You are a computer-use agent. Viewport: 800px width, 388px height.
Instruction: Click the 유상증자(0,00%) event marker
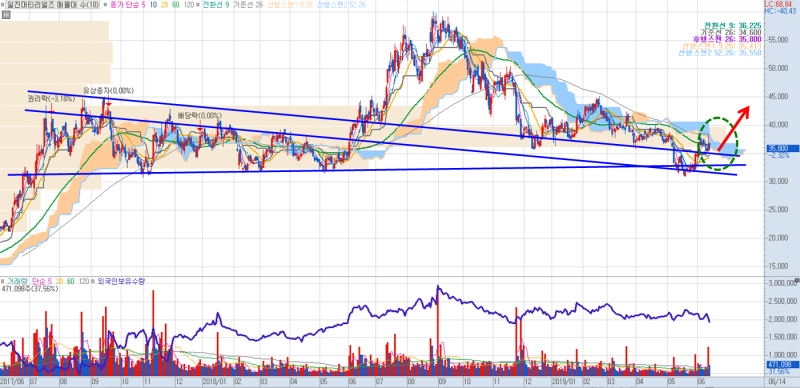tap(108, 91)
